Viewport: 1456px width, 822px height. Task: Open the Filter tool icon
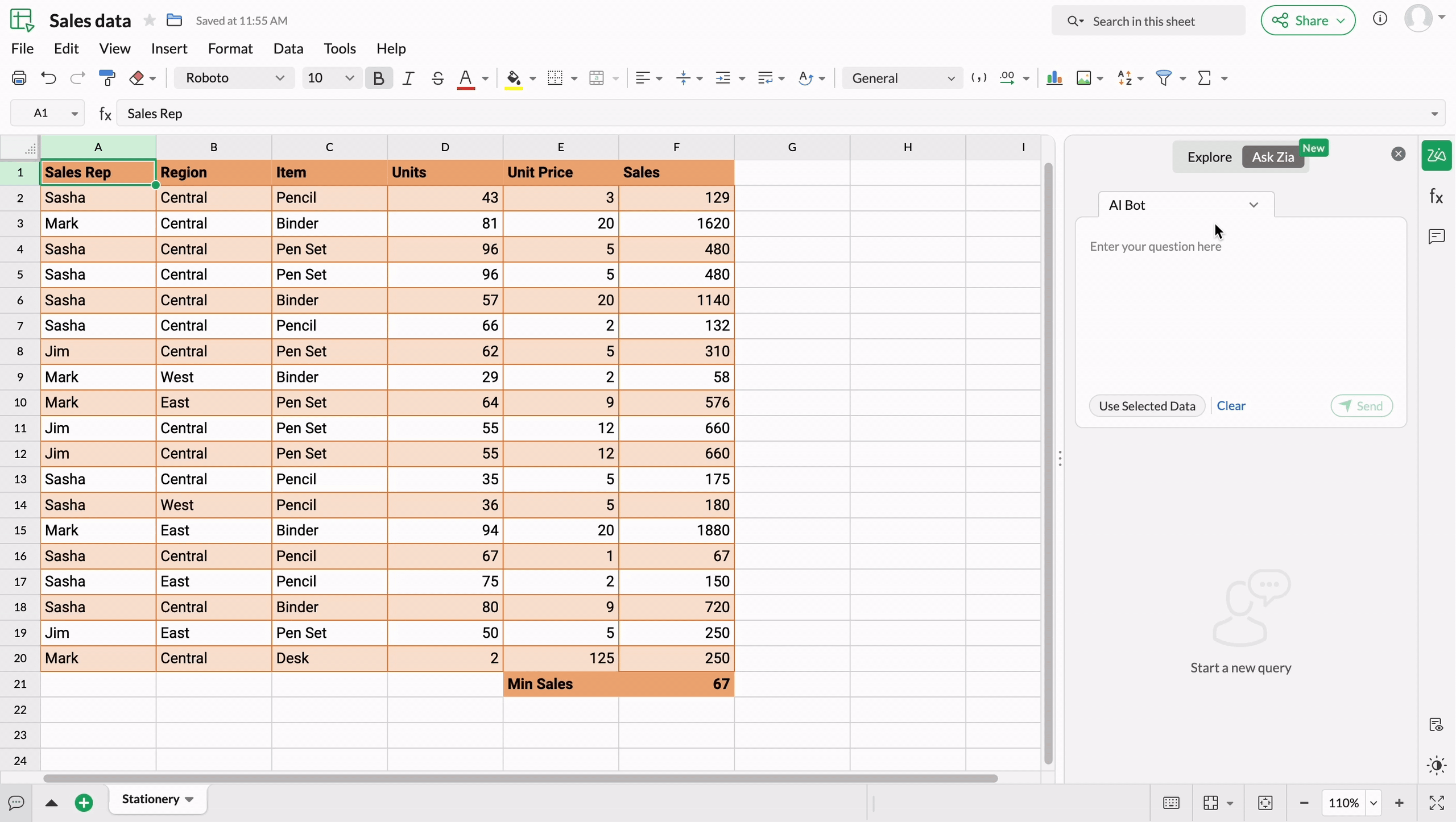tap(1163, 78)
